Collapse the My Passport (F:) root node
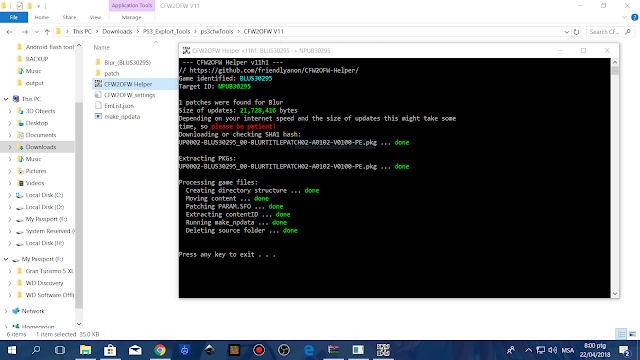 (x=6, y=259)
